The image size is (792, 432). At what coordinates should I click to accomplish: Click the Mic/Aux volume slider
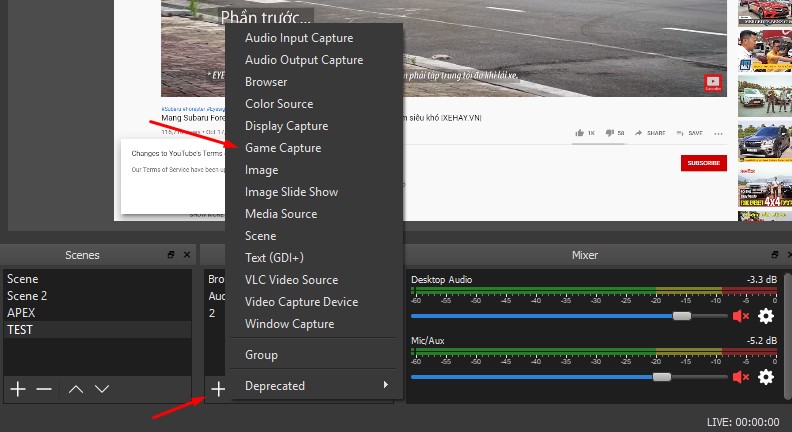click(x=569, y=377)
